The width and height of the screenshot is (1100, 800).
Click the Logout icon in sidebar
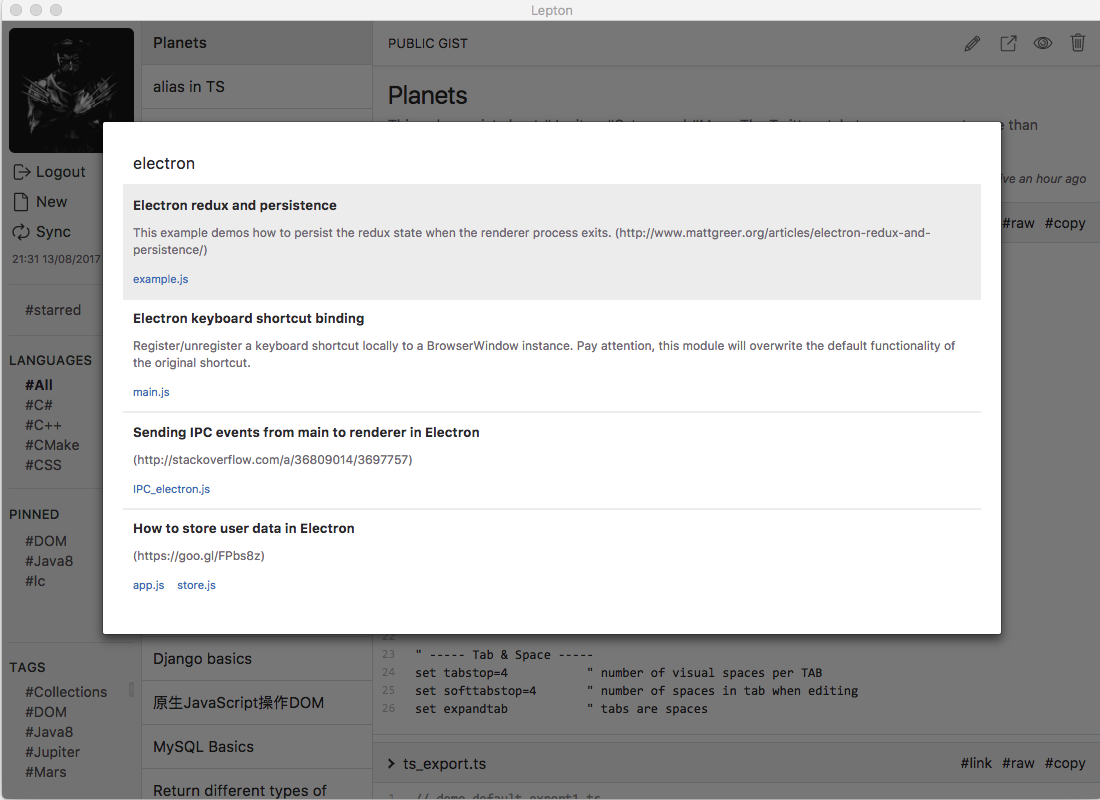click(21, 172)
